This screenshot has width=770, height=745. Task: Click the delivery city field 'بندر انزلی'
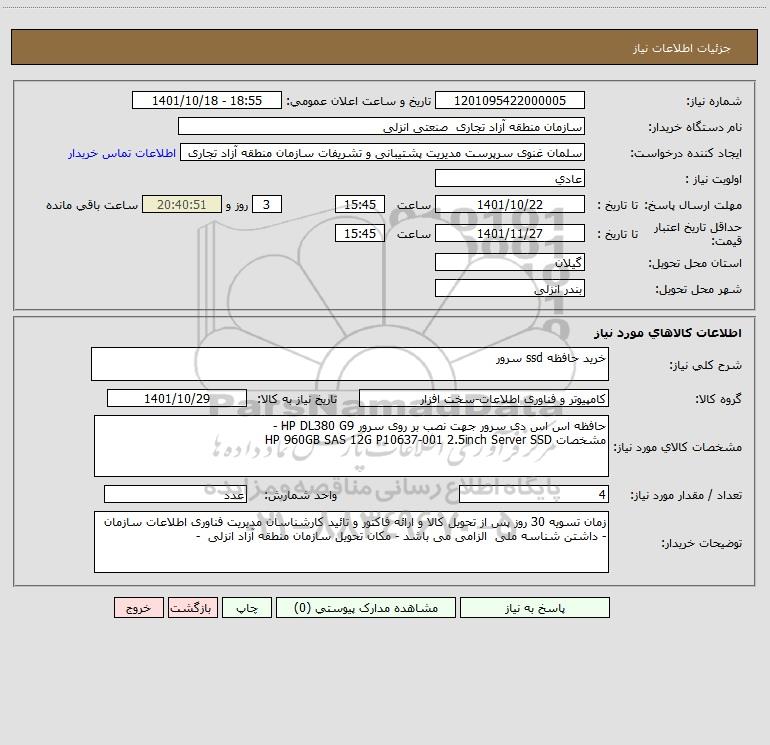click(x=510, y=288)
